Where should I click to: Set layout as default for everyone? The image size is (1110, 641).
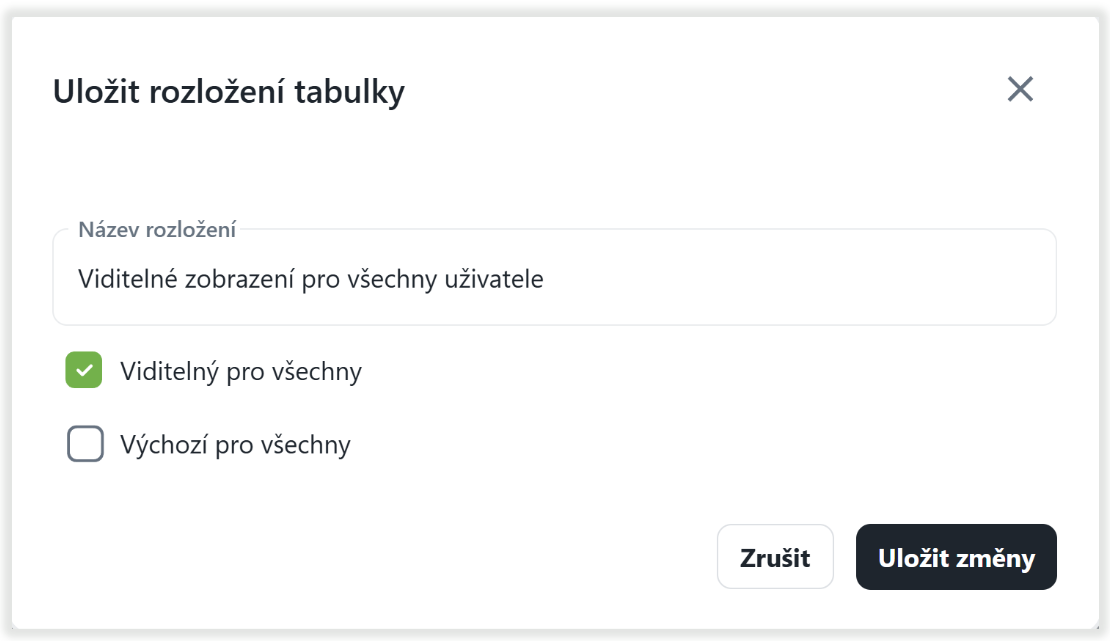click(x=85, y=443)
